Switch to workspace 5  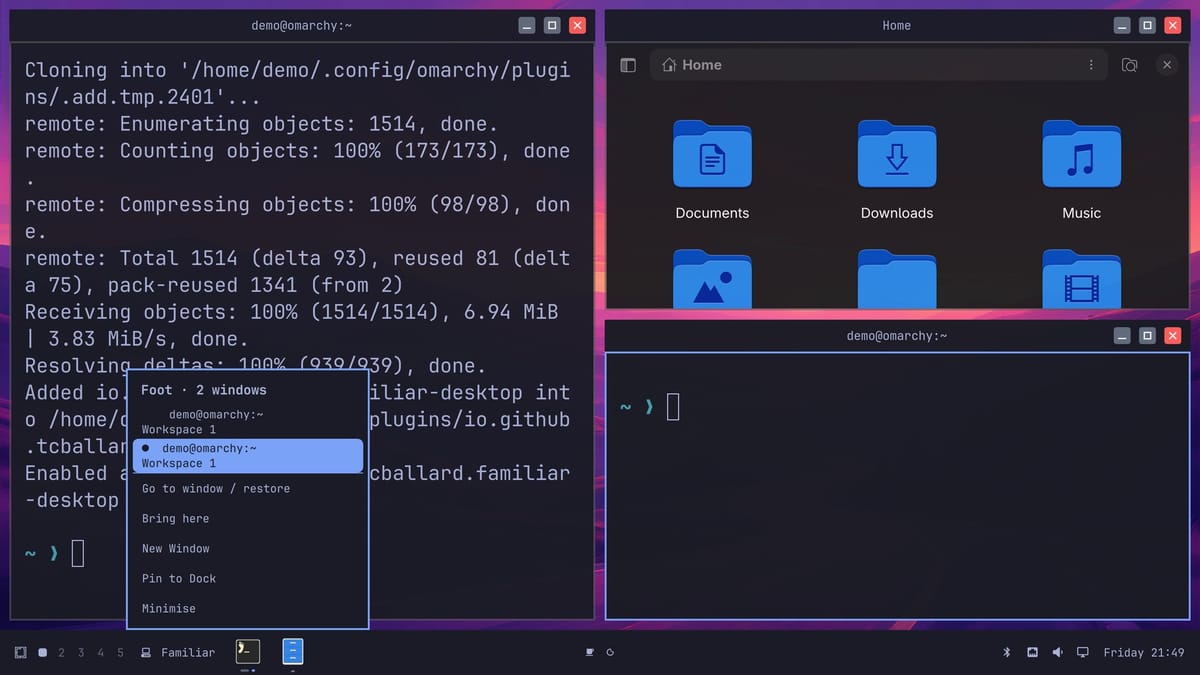click(x=120, y=653)
